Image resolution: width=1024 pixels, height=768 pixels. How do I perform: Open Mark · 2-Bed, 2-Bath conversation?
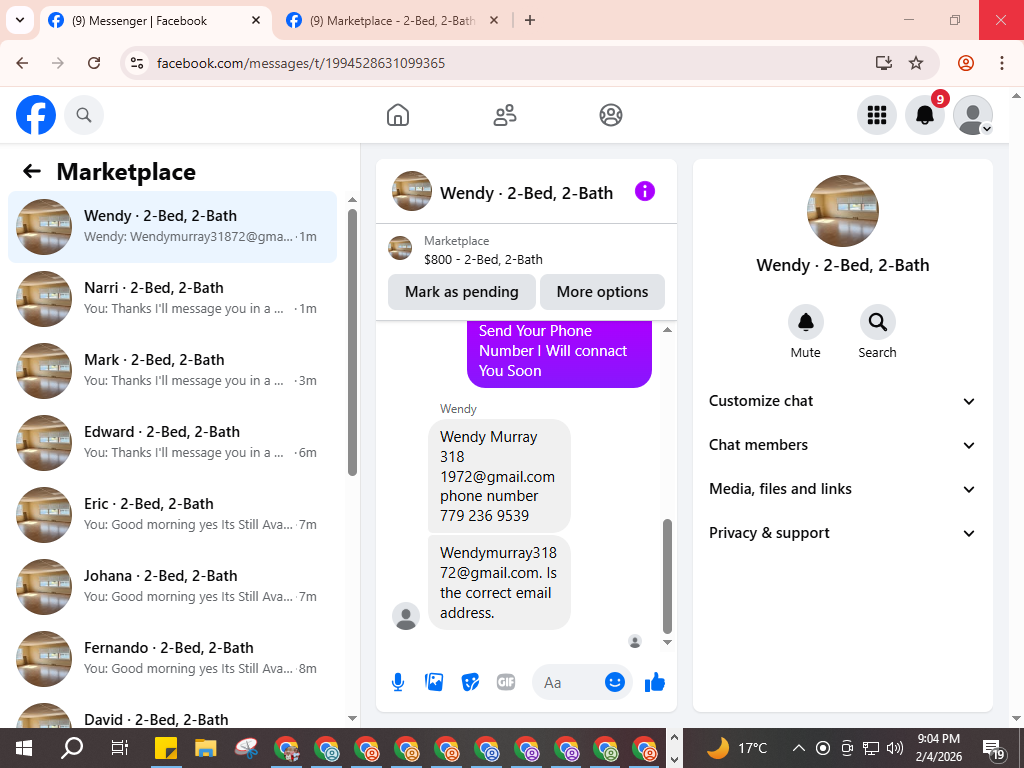(x=172, y=370)
